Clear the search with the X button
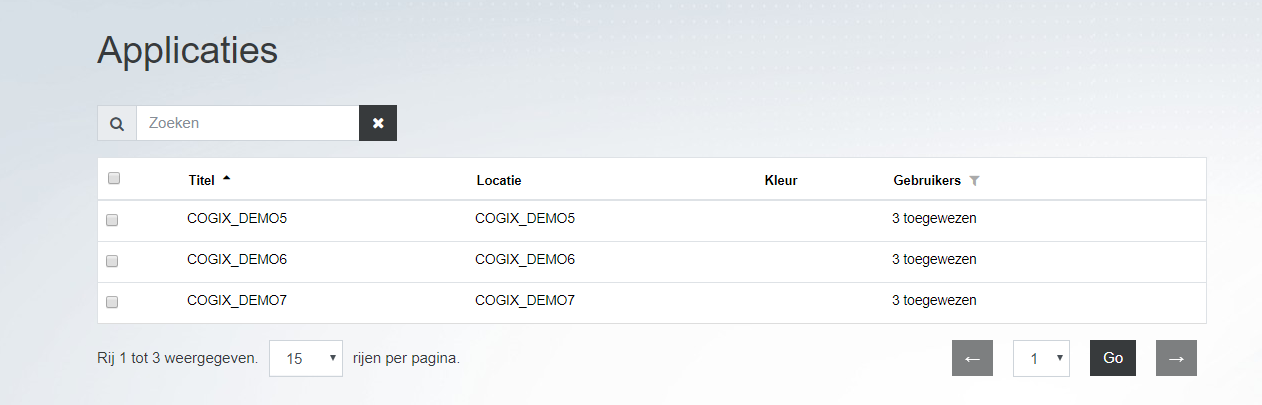Screen dimensions: 1262x405 pos(378,123)
